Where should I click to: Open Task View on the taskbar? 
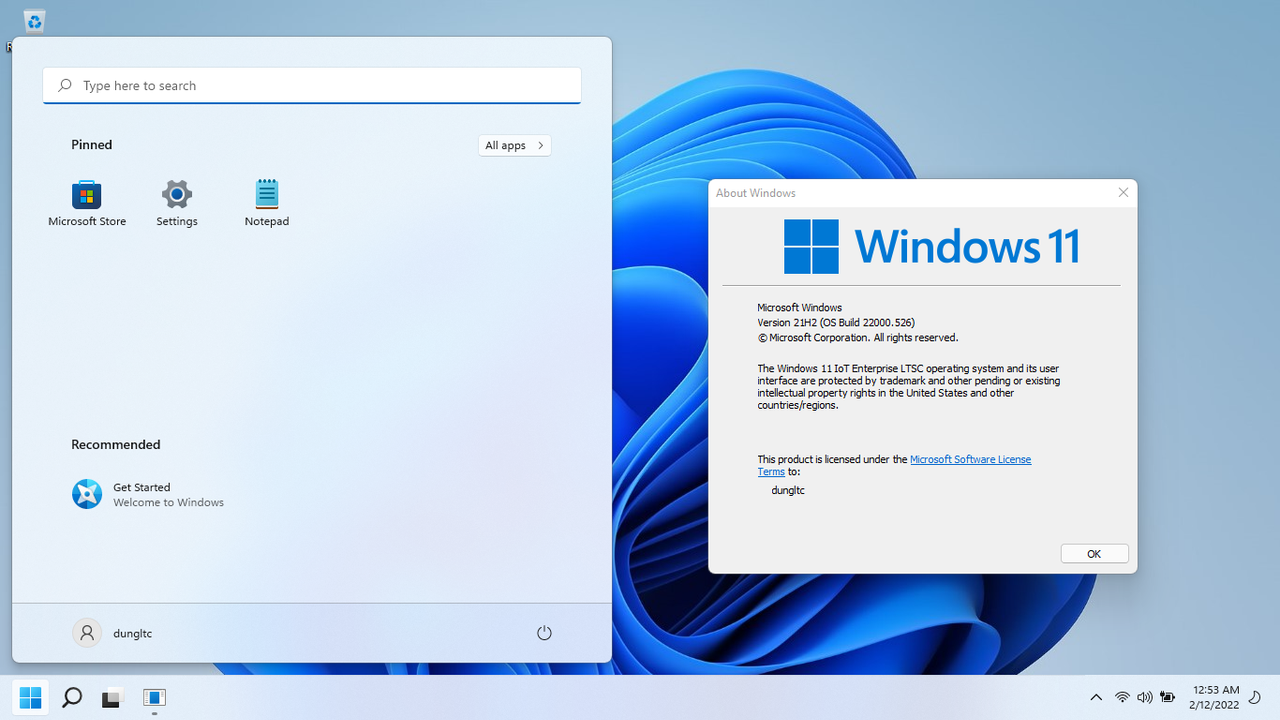pyautogui.click(x=111, y=698)
